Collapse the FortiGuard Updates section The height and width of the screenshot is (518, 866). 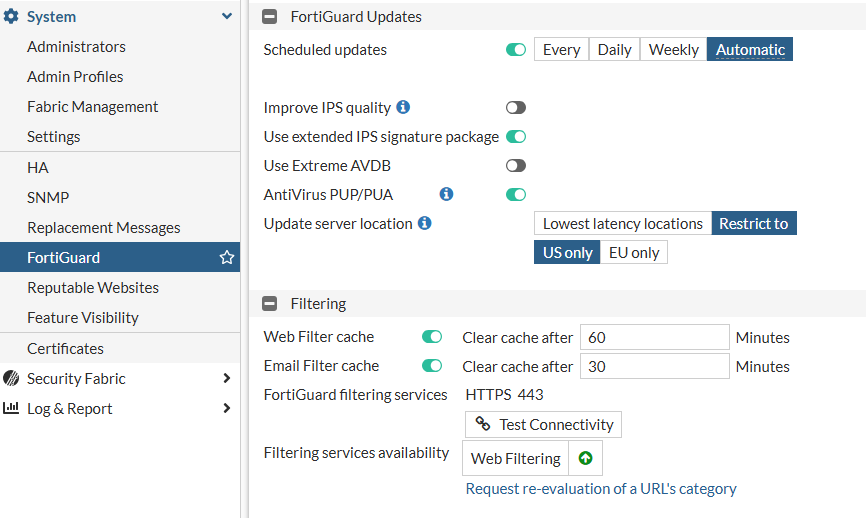(x=269, y=17)
